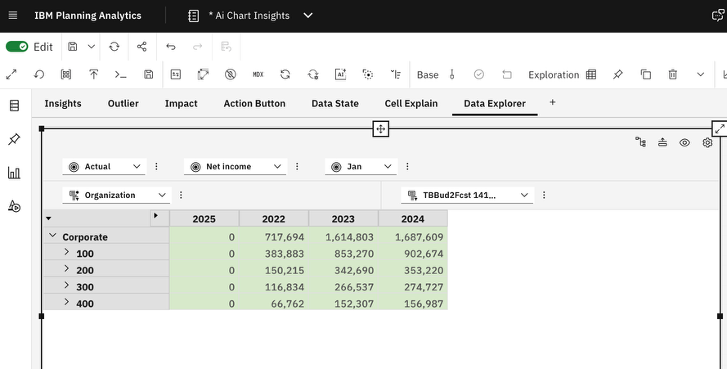Click the eye visibility icon above grid
The image size is (728, 370).
pos(684,143)
